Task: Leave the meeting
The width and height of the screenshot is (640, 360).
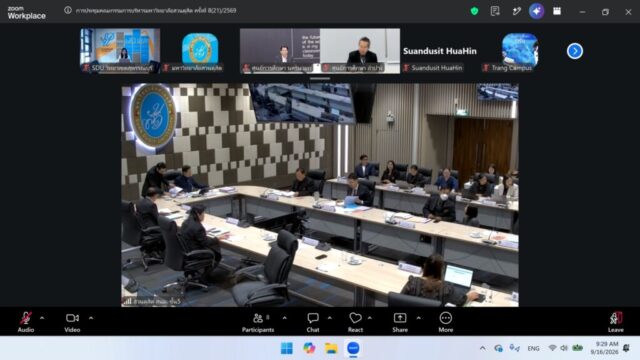Action: click(x=616, y=322)
